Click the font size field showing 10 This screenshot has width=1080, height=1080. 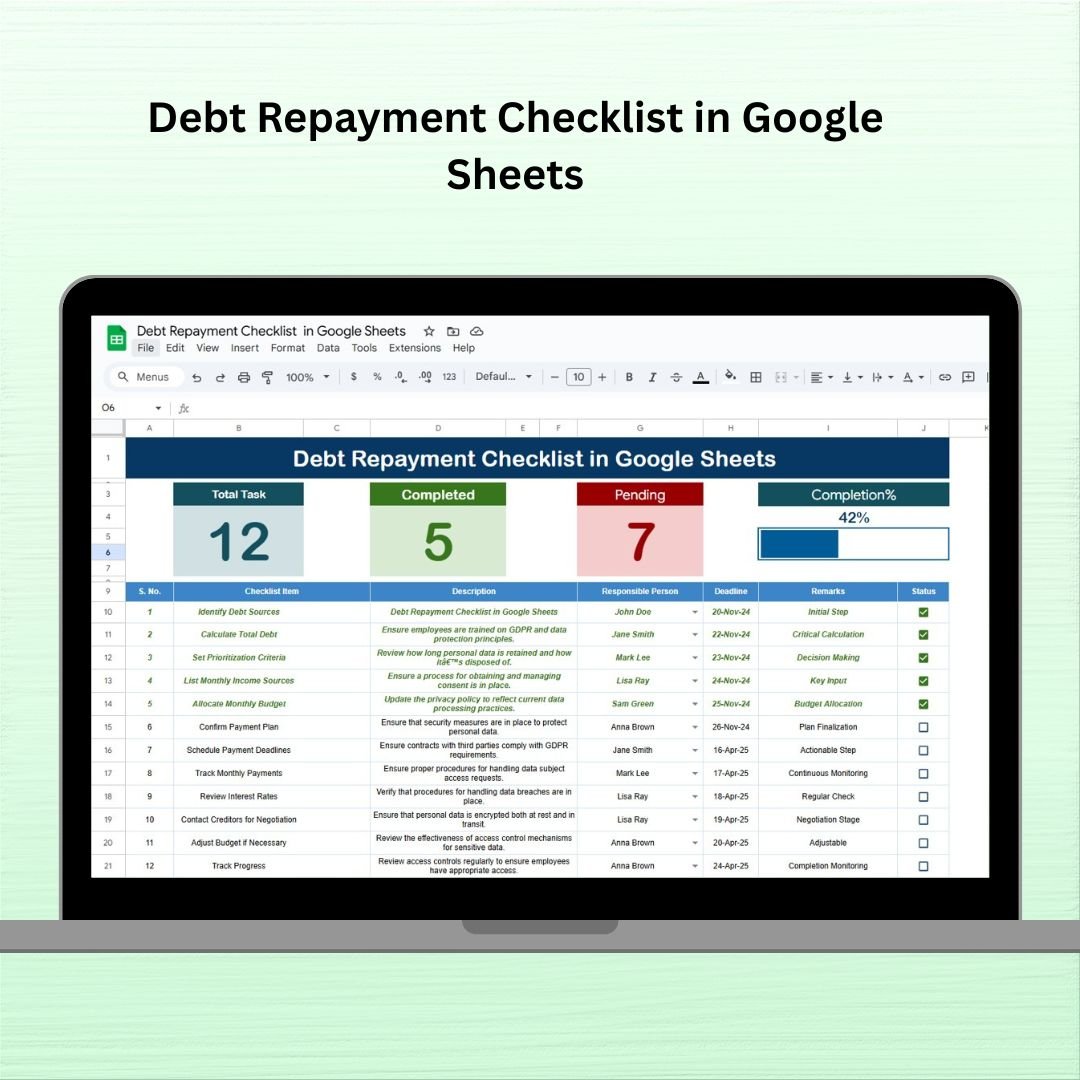[x=579, y=377]
